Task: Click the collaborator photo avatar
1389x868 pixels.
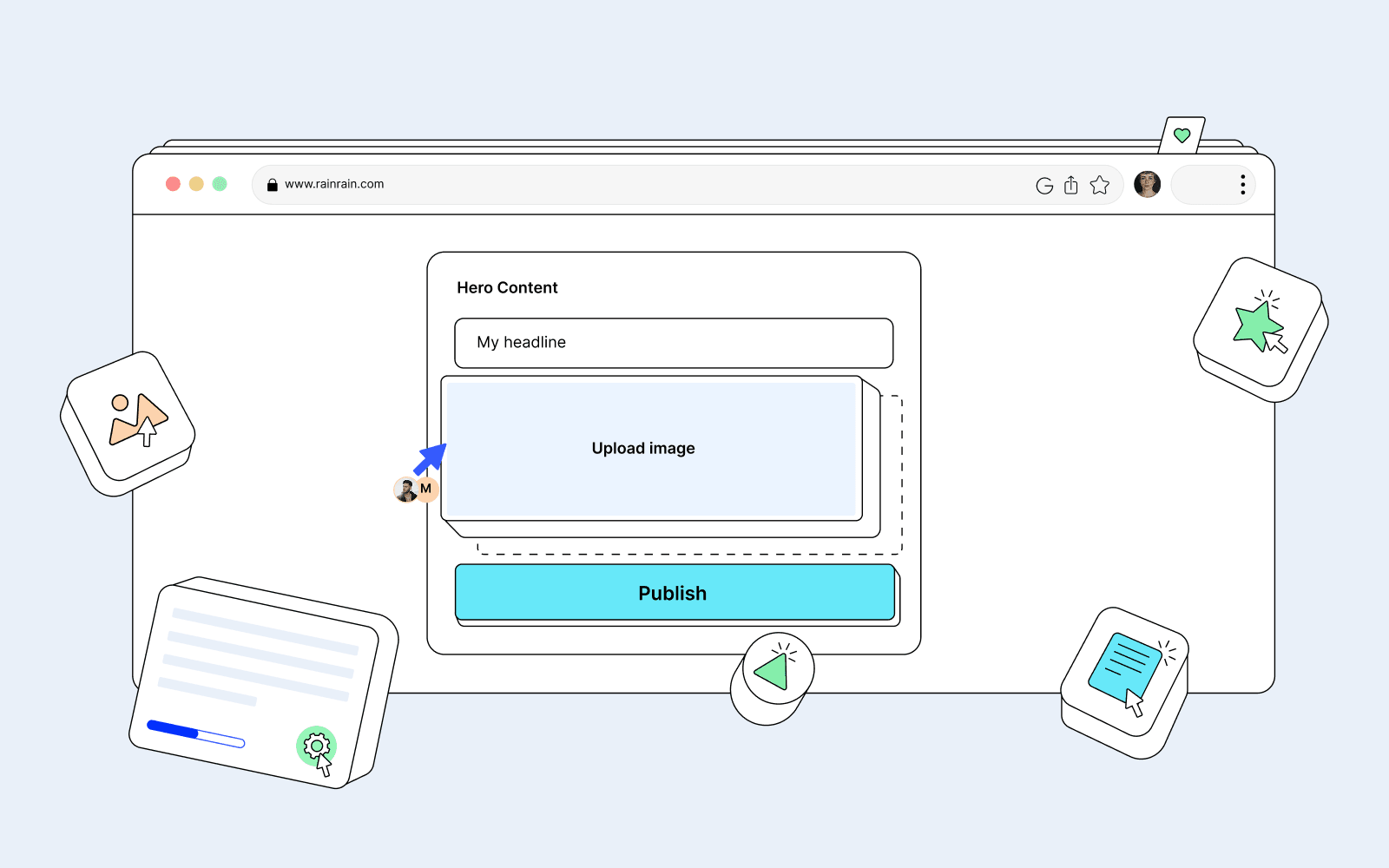Action: click(x=405, y=490)
